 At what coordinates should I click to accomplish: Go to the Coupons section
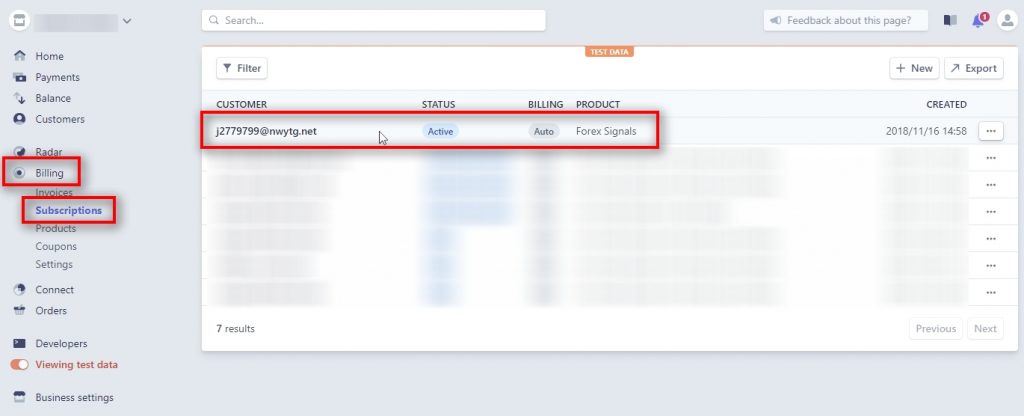point(55,246)
